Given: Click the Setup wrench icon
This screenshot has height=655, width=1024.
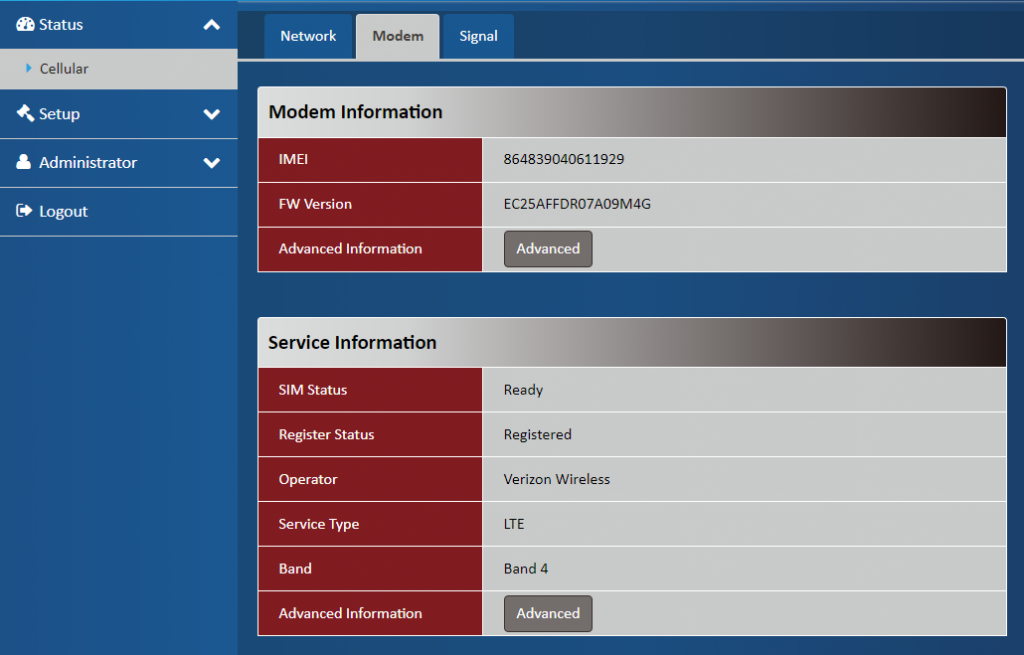Looking at the screenshot, I should coord(25,114).
